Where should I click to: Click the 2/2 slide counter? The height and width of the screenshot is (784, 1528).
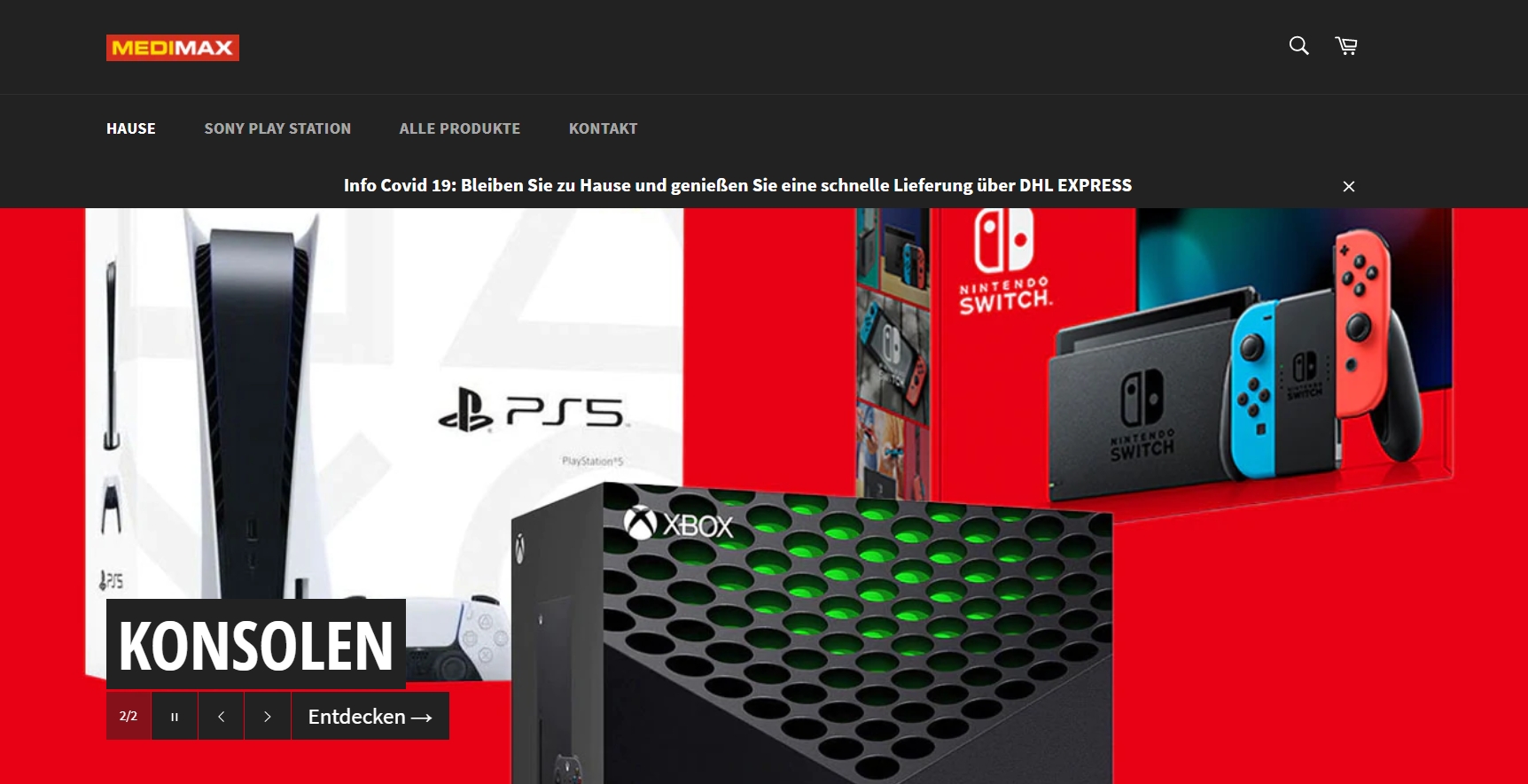tap(129, 716)
